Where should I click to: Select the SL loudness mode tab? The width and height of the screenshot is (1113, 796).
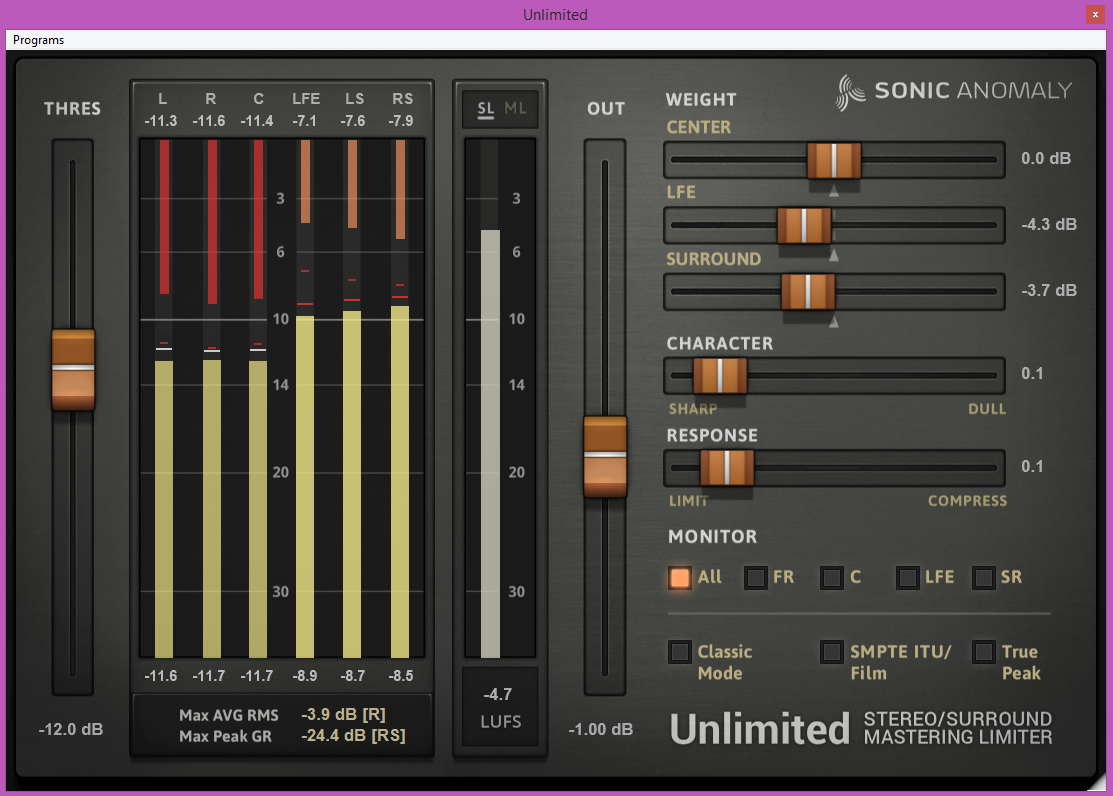tap(486, 109)
